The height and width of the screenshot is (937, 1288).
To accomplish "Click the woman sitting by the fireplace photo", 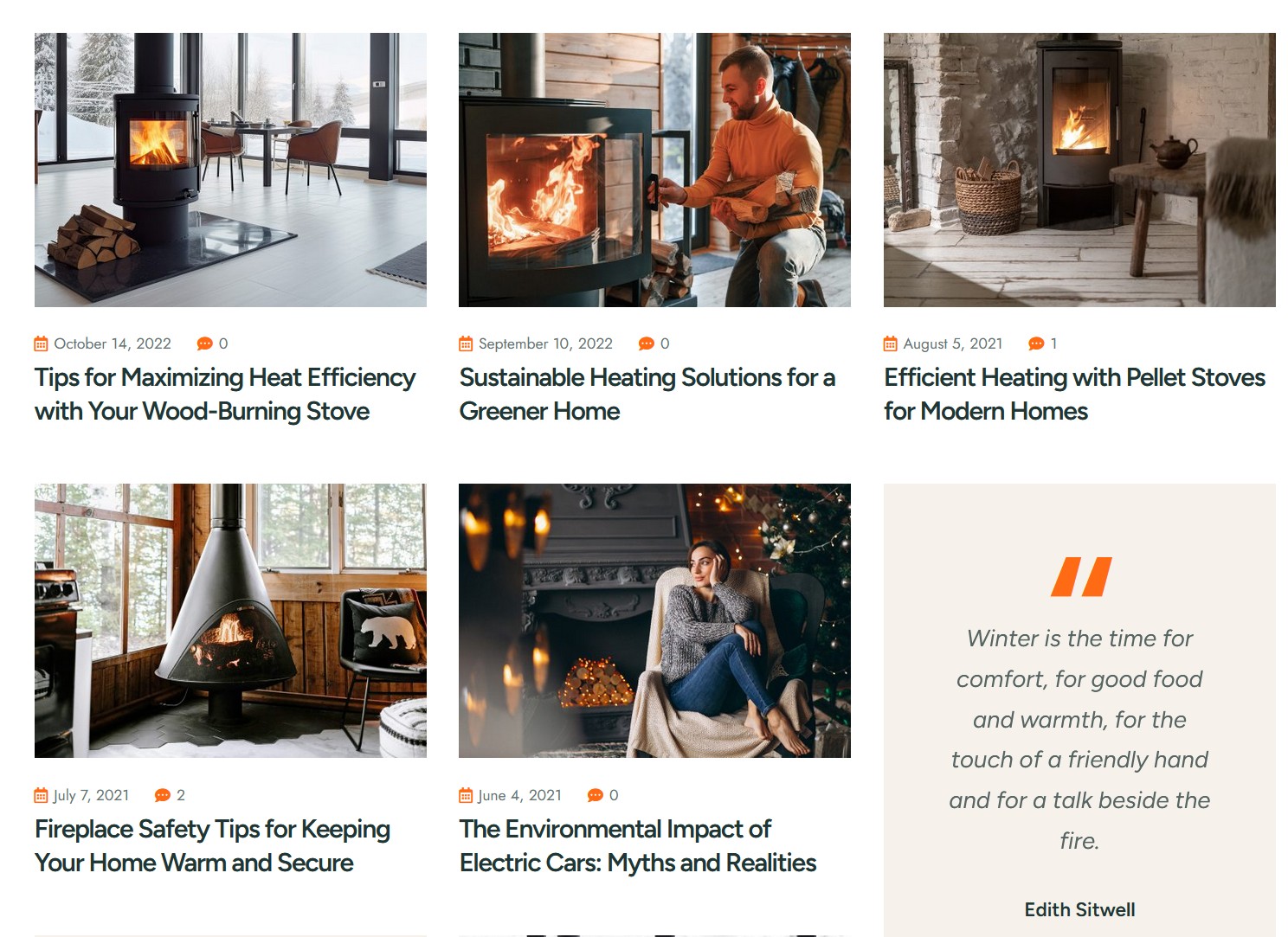I will [654, 621].
